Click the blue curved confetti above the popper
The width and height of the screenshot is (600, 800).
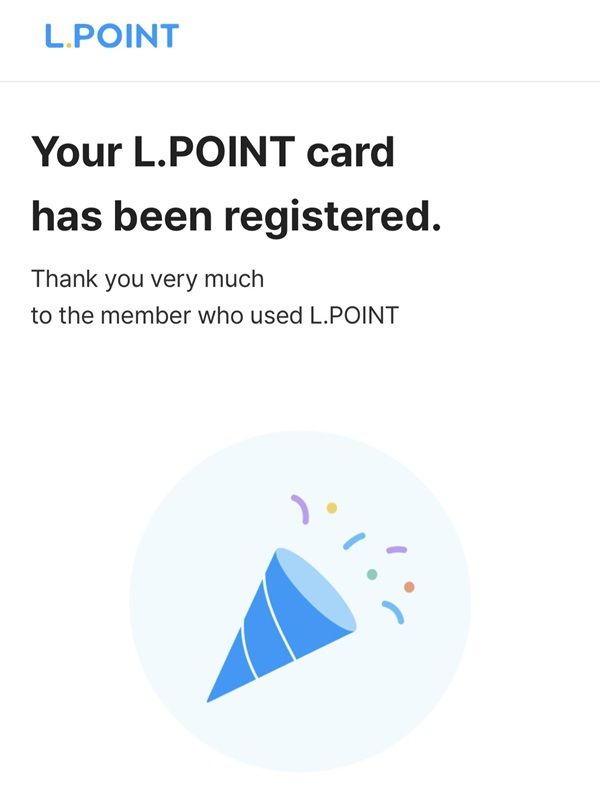(x=355, y=540)
